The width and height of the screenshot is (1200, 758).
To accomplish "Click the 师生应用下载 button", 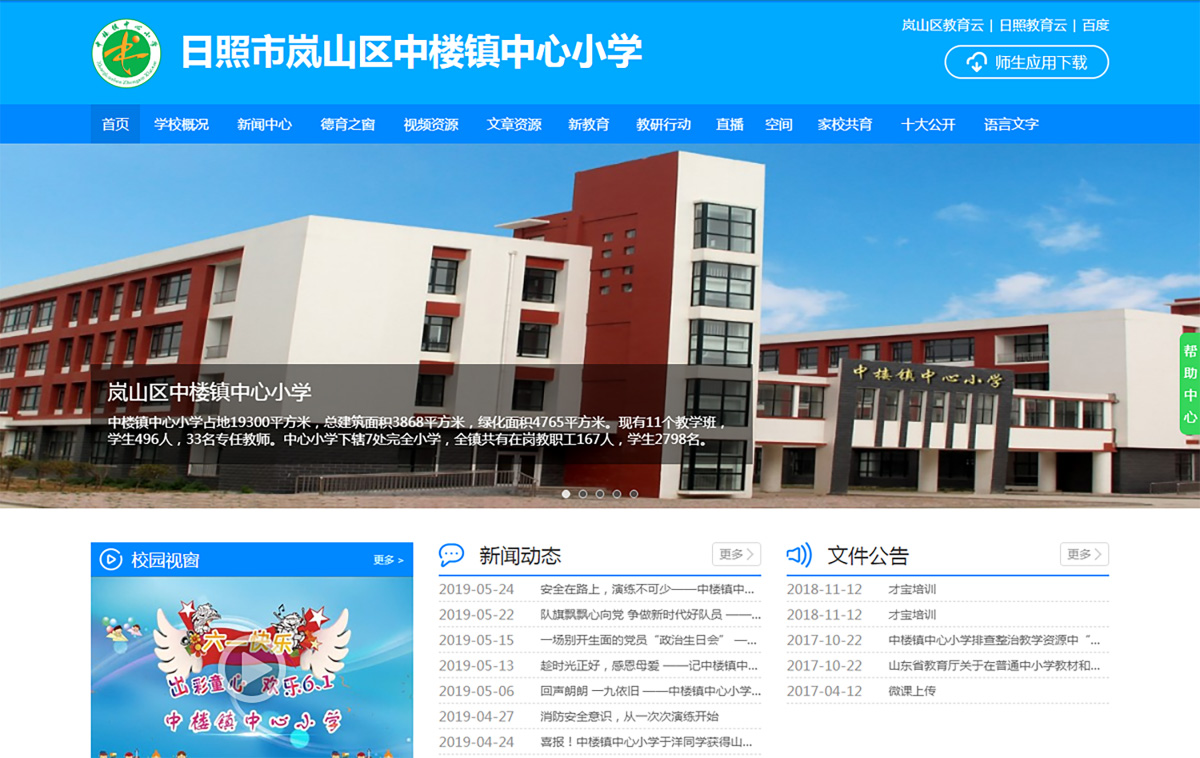I will [x=1027, y=62].
